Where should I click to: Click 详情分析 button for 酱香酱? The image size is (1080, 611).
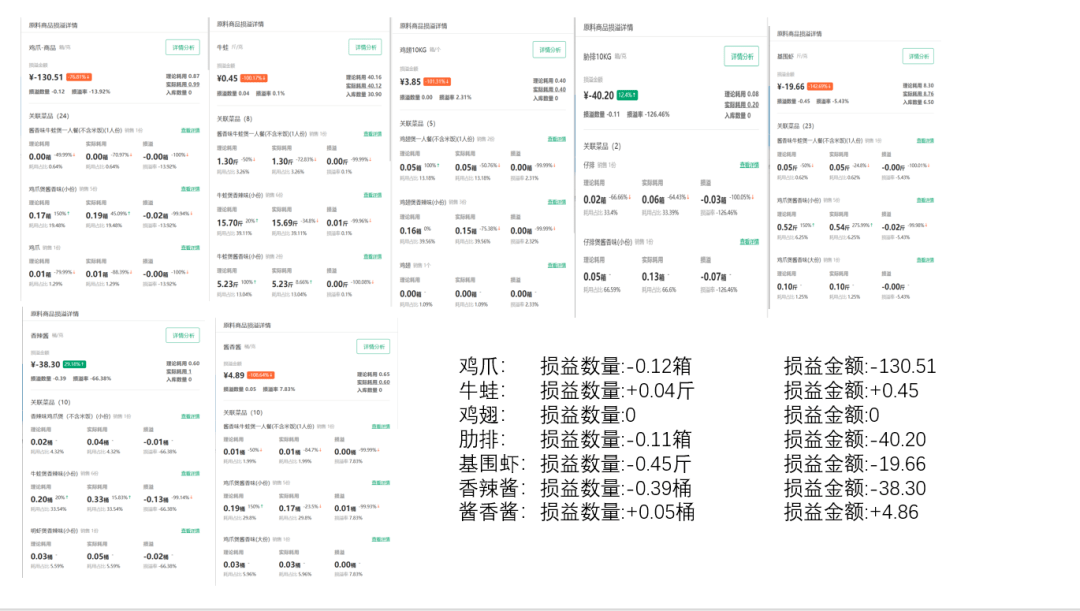point(373,347)
